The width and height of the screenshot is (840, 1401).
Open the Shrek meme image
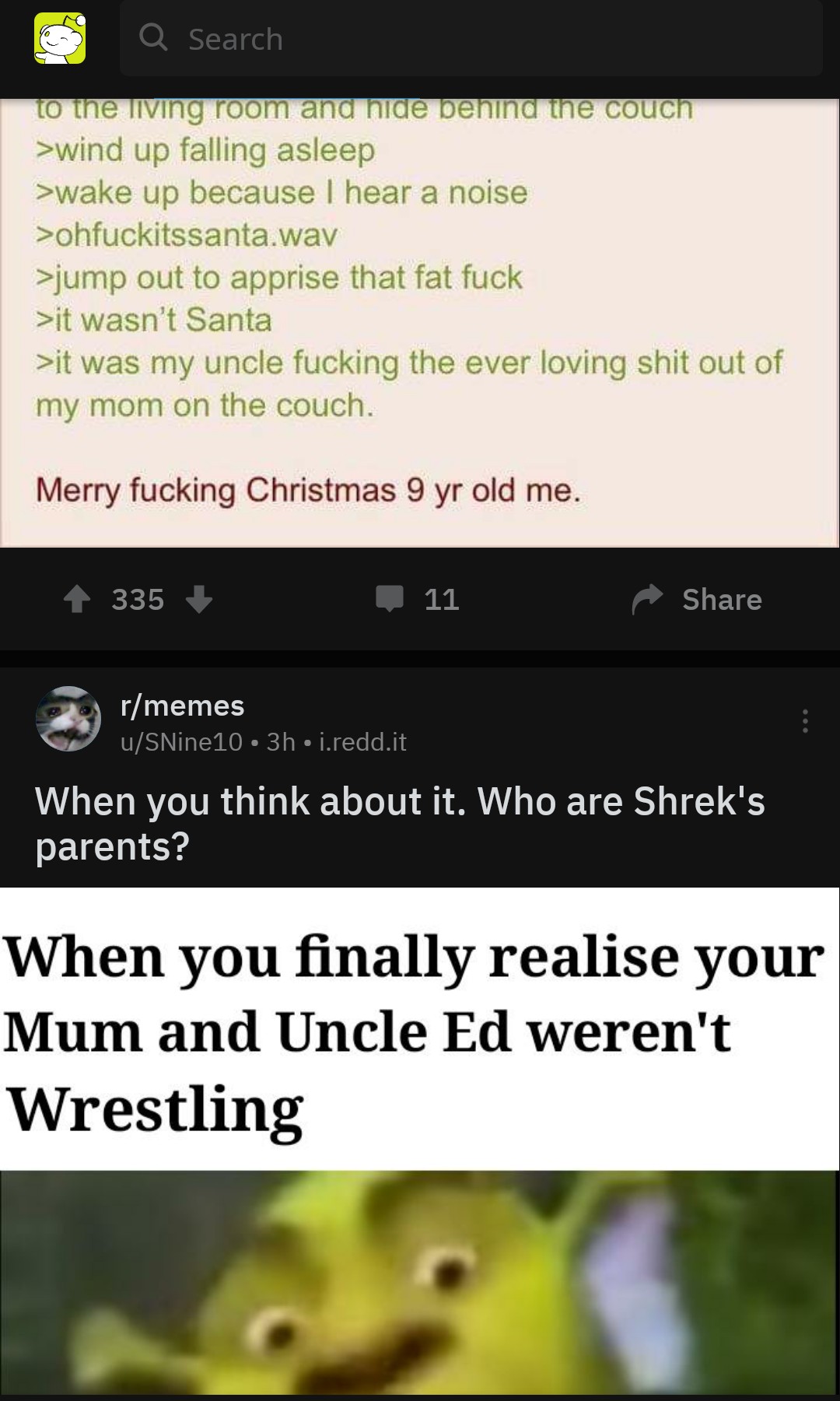click(x=420, y=1284)
